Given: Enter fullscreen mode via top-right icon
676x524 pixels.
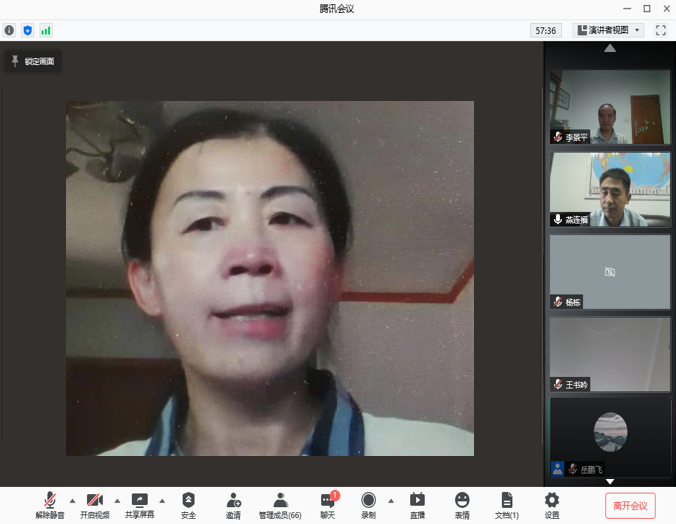Looking at the screenshot, I should (x=661, y=30).
